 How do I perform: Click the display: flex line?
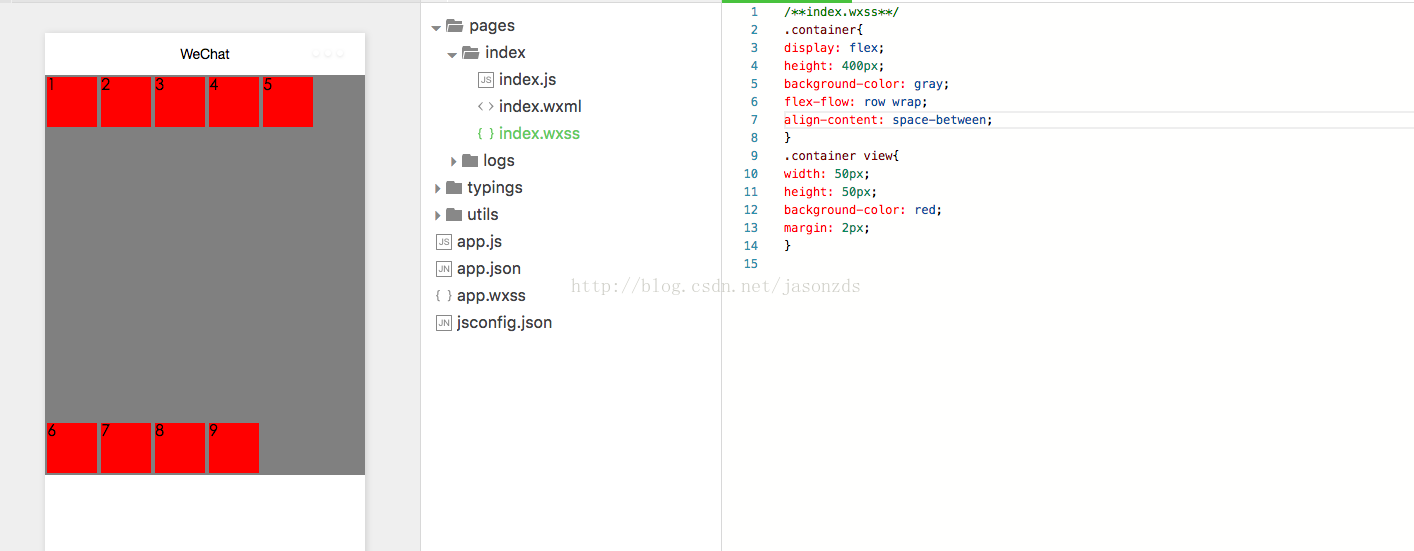pos(834,48)
